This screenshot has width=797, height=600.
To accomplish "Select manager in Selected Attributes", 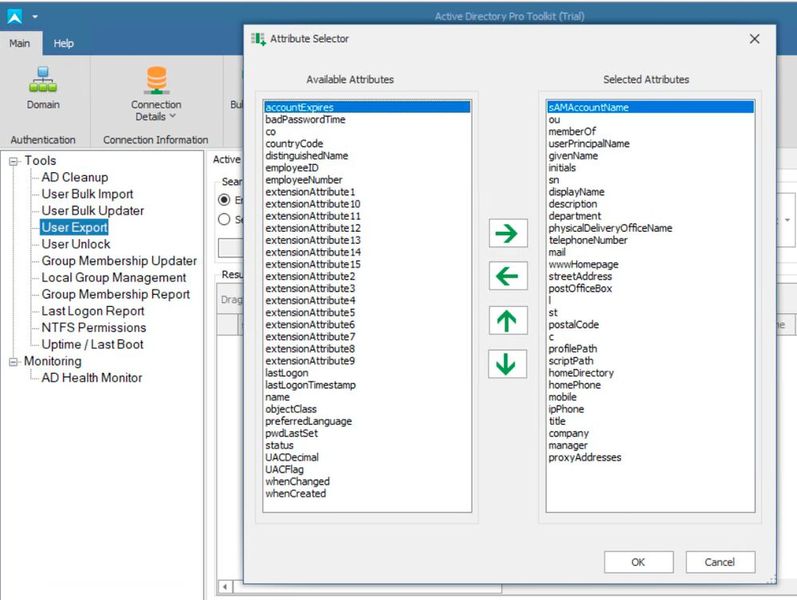I will (x=568, y=445).
